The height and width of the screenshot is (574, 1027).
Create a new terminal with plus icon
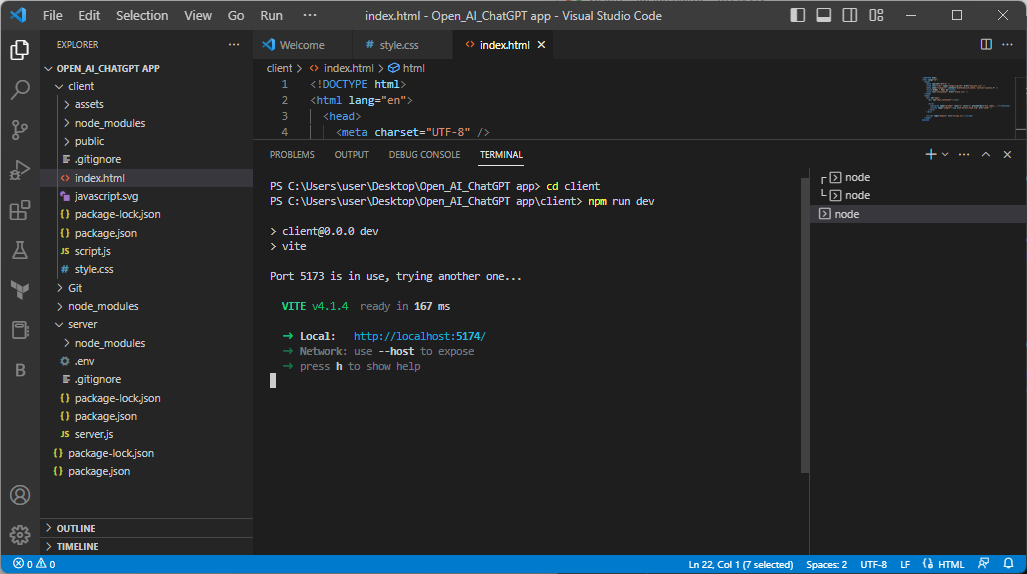tap(930, 154)
